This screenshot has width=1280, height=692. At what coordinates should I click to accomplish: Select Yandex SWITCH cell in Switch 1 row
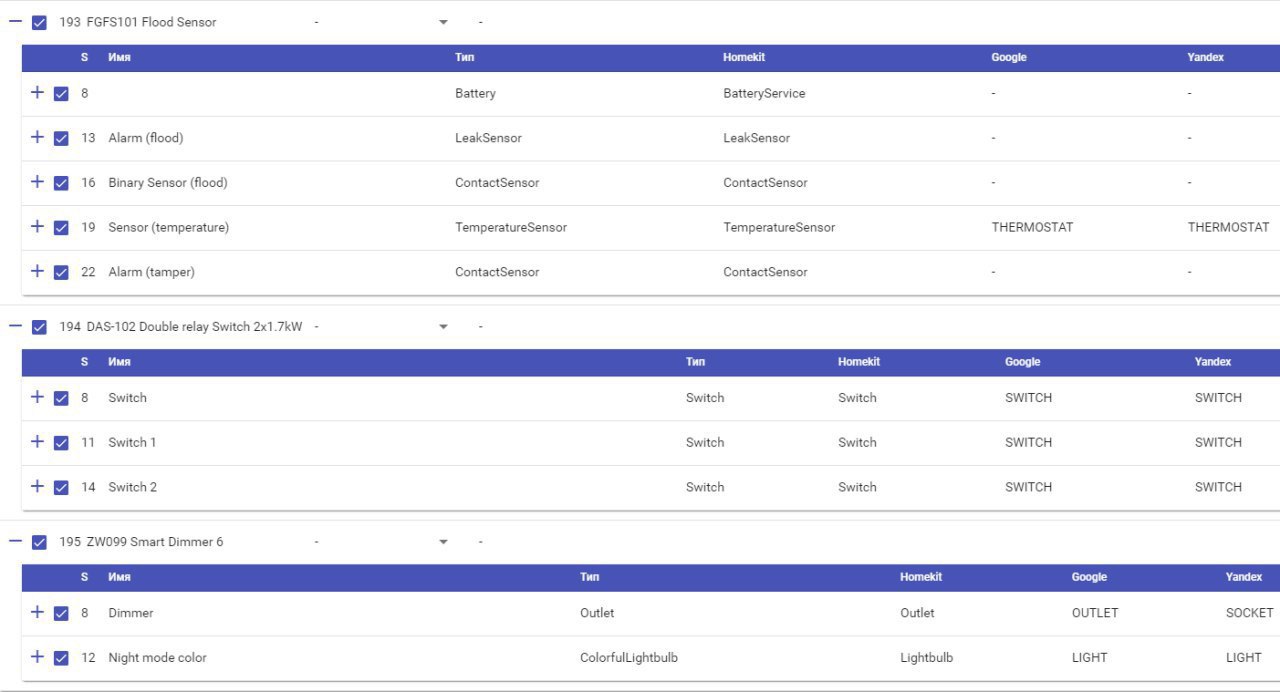(x=1218, y=442)
